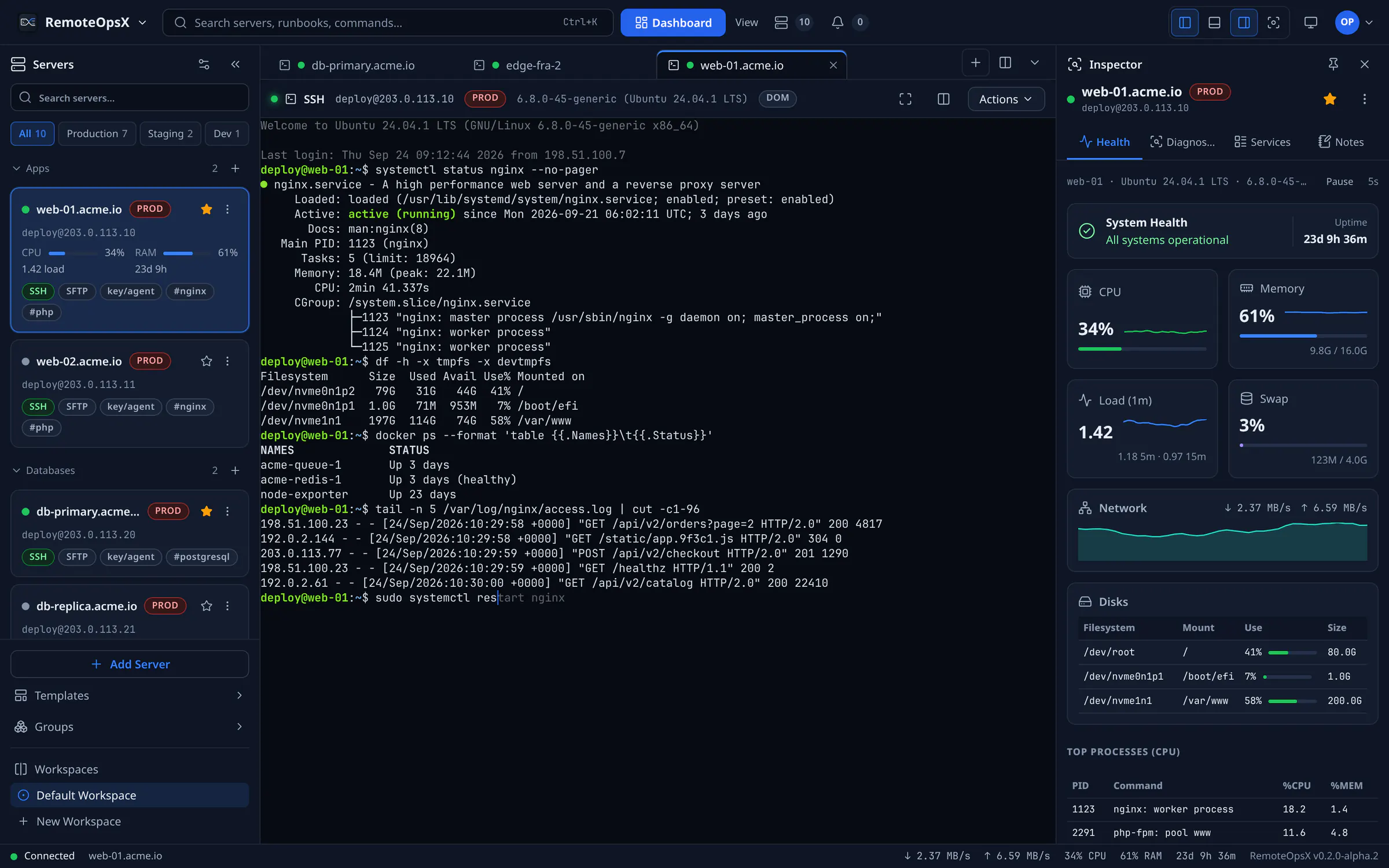Click the SFTP tag on web-01.acme.io
This screenshot has width=1389, height=868.
click(77, 291)
